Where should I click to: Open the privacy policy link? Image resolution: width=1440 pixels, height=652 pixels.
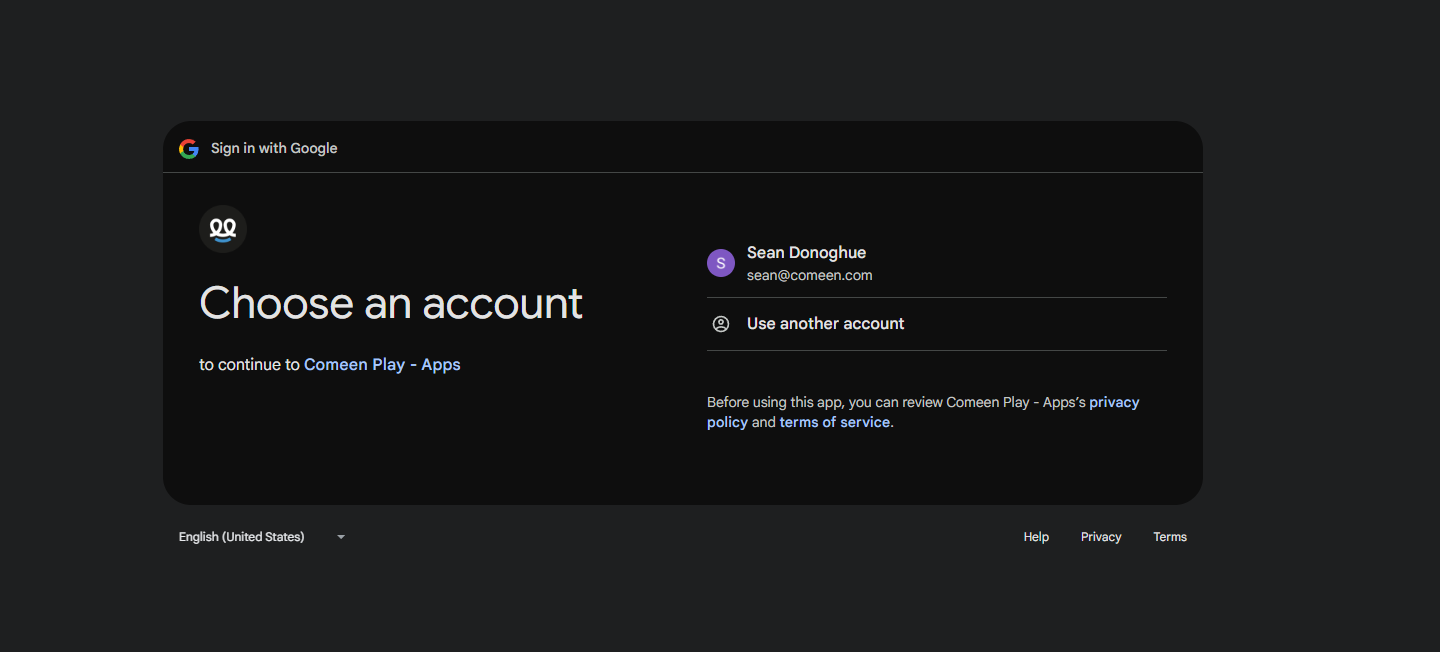click(923, 412)
